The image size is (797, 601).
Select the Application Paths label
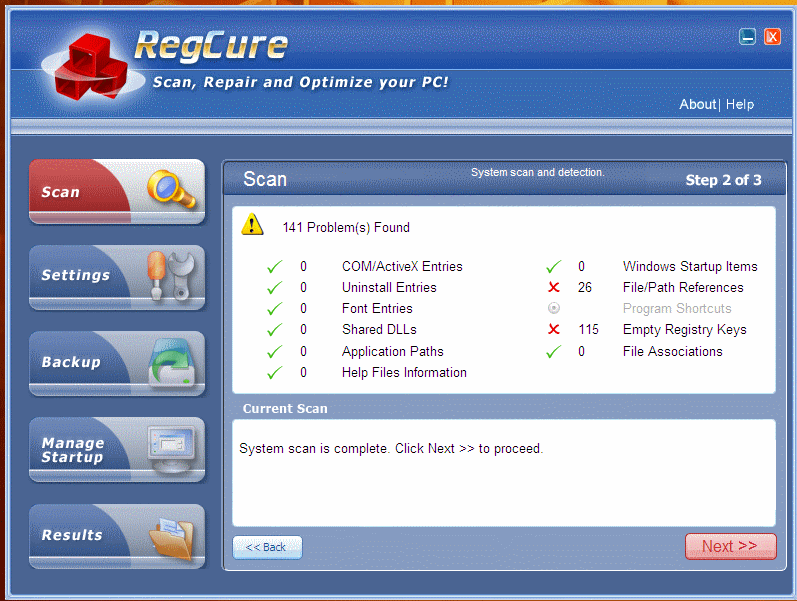click(392, 351)
